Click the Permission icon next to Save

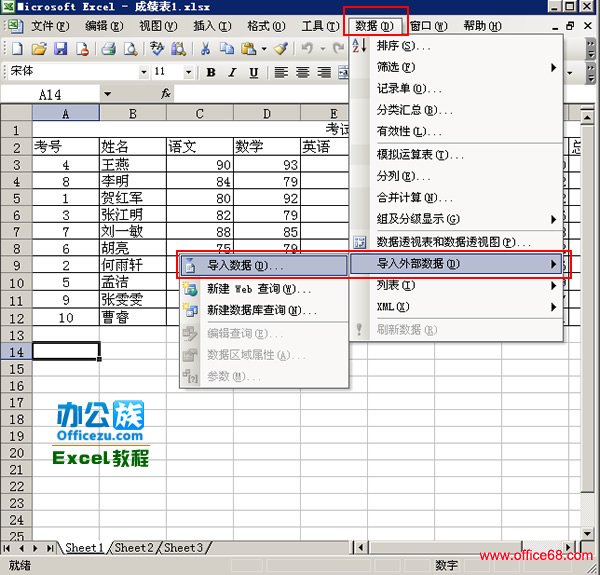[x=82, y=49]
